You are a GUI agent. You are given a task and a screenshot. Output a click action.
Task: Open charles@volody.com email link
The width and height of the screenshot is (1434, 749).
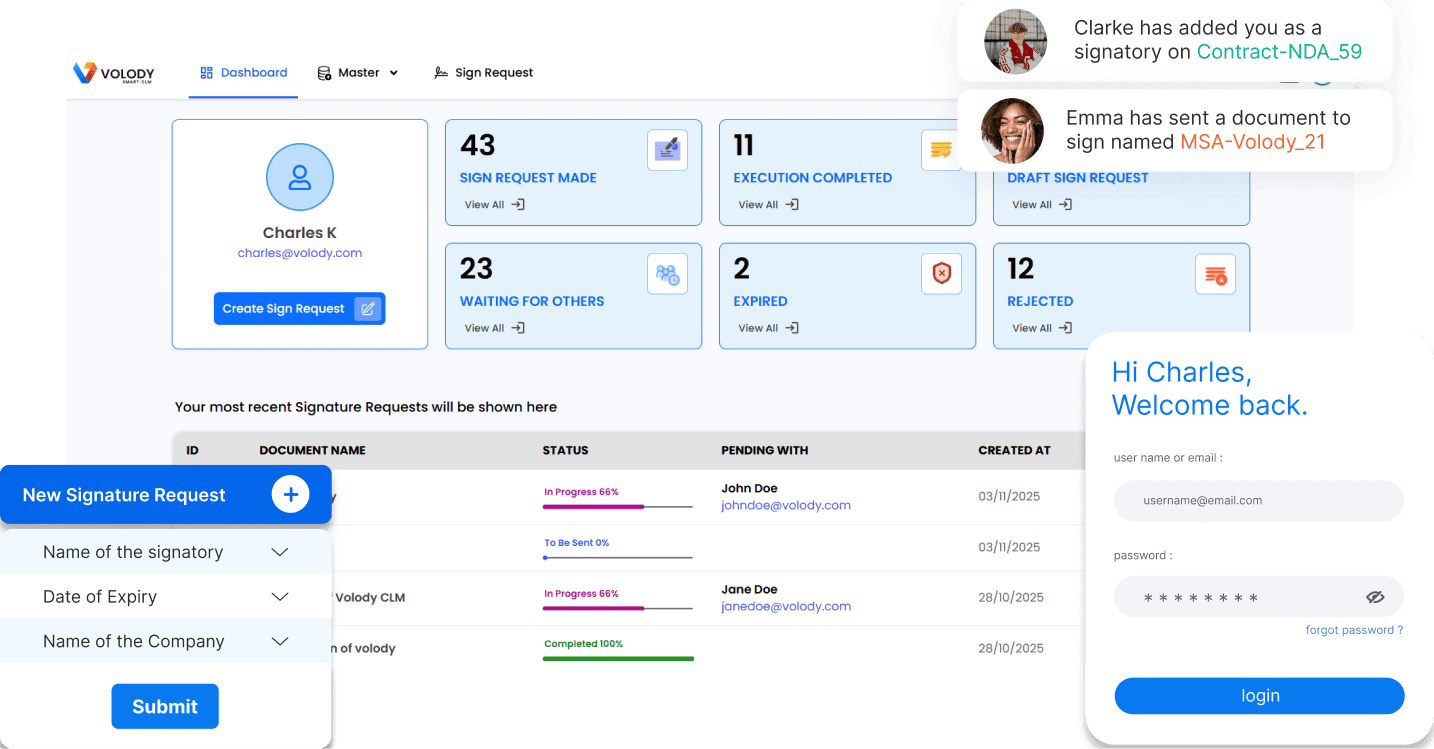point(299,253)
